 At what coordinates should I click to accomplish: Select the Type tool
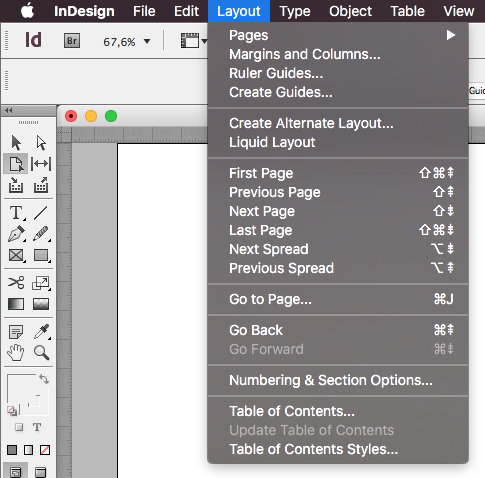tap(16, 213)
